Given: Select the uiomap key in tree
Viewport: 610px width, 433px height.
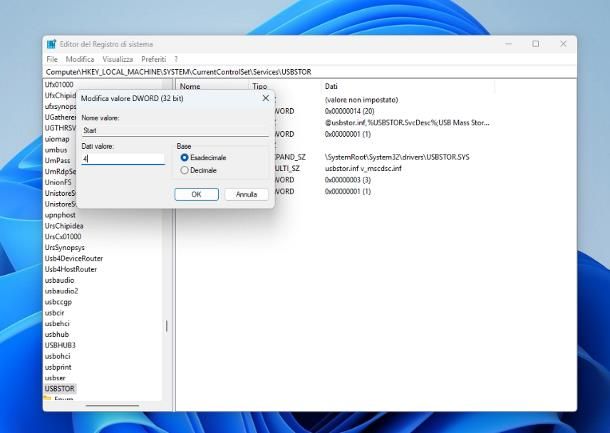Looking at the screenshot, I should coord(57,139).
